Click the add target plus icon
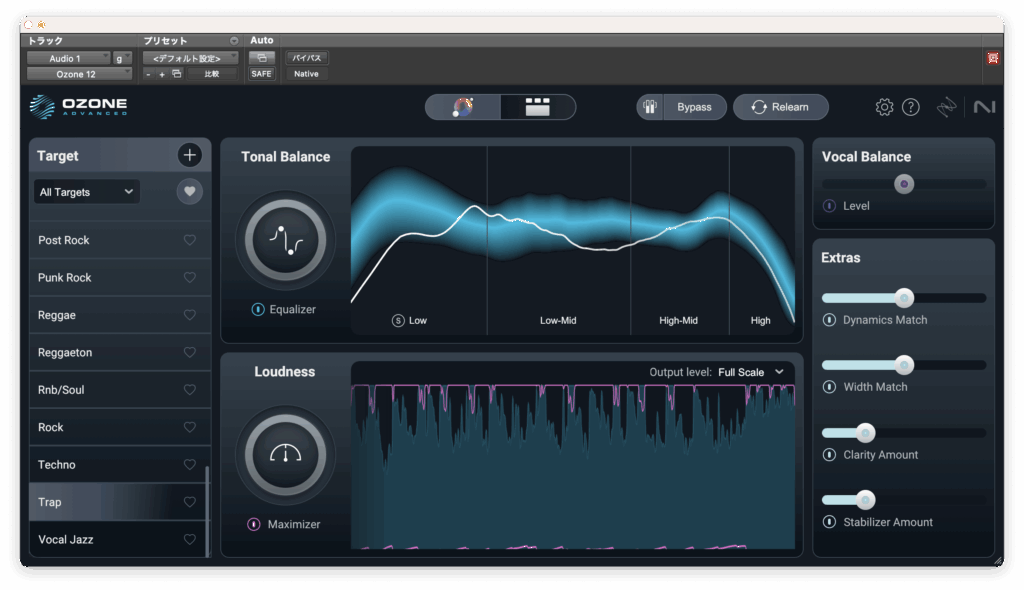Screen dimensions: 1024x590 click(189, 155)
